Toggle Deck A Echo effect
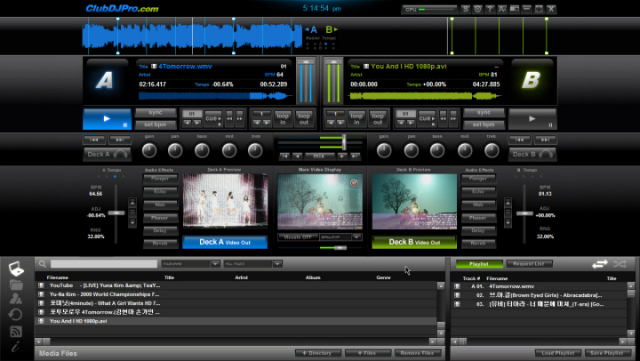The height and width of the screenshot is (361, 640). pos(160,192)
